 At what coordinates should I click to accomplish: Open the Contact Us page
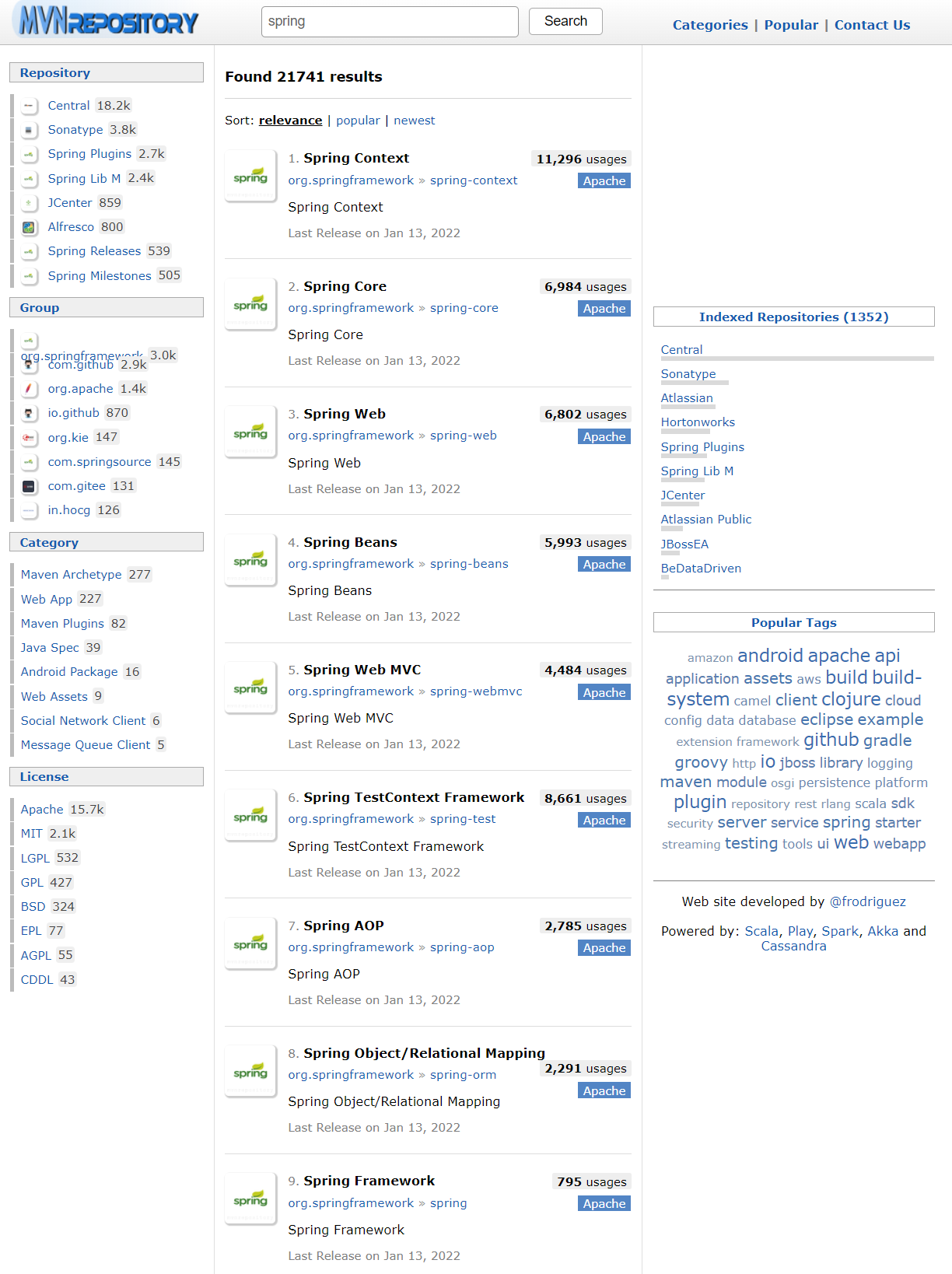point(872,25)
